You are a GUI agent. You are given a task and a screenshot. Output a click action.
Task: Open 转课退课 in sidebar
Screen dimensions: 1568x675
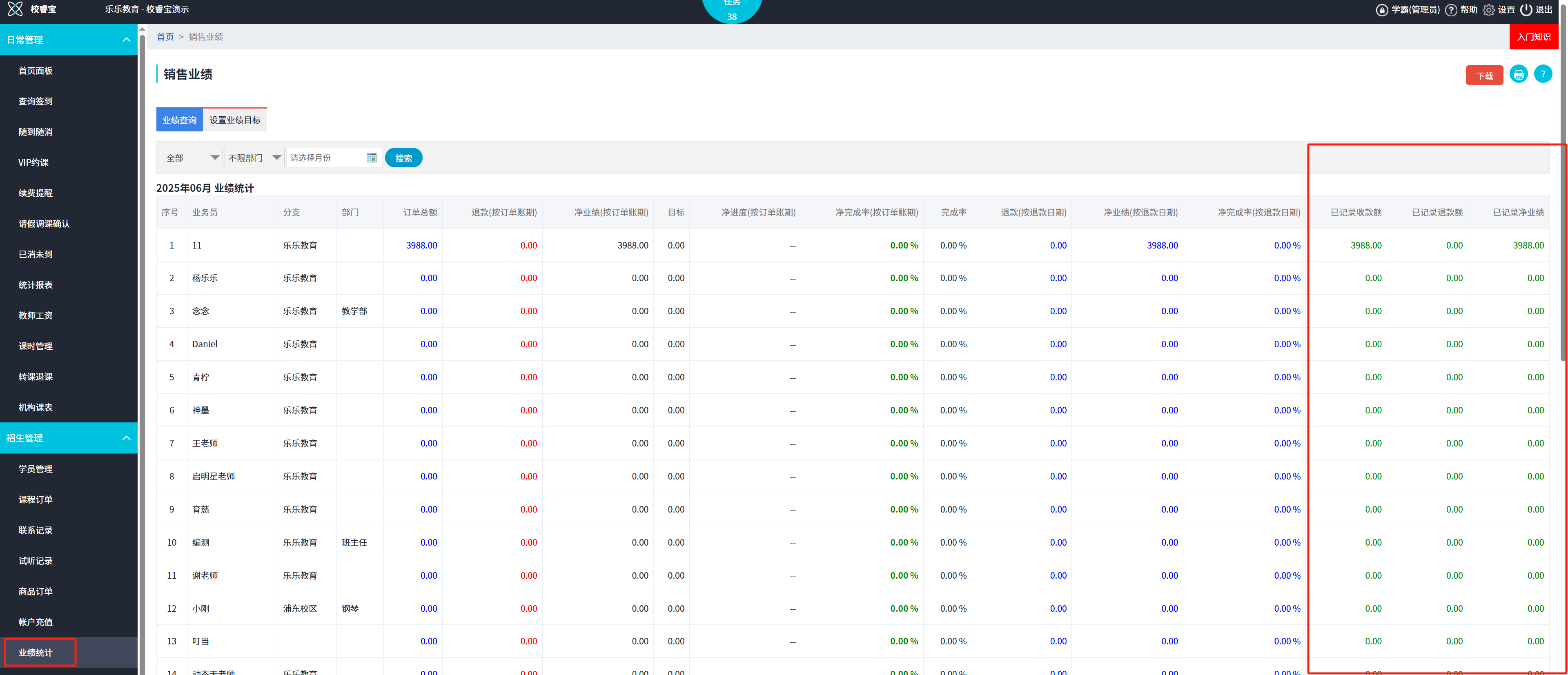tap(35, 377)
